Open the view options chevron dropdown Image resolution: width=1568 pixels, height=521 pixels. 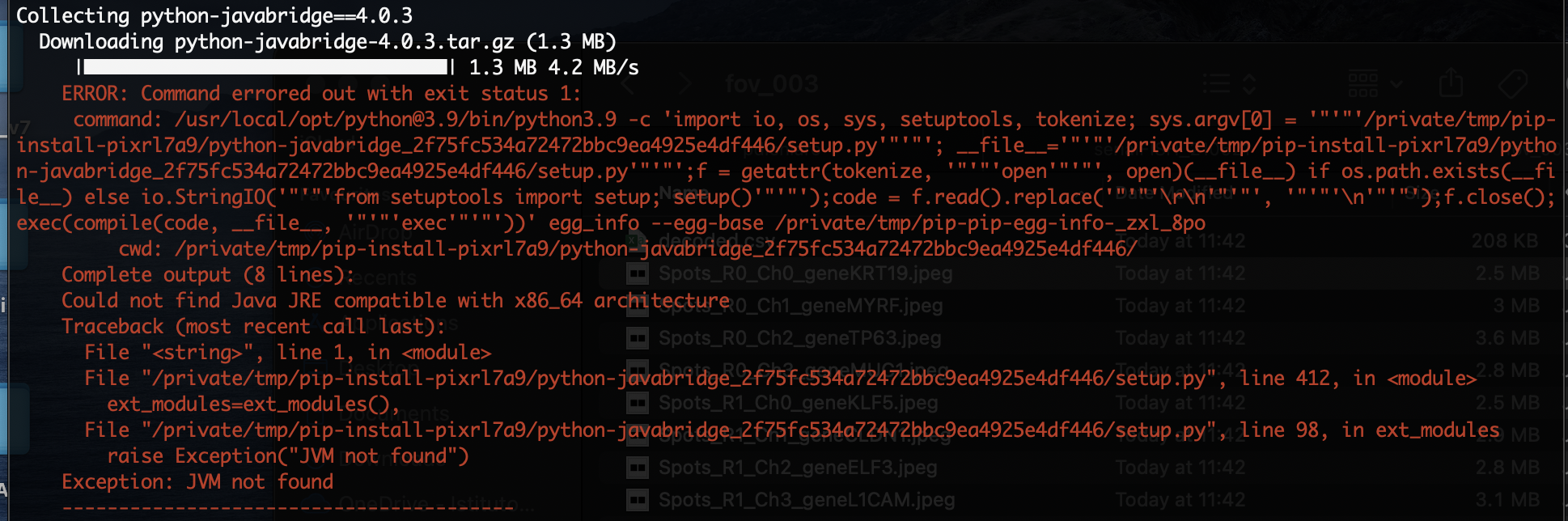pyautogui.click(x=1396, y=84)
